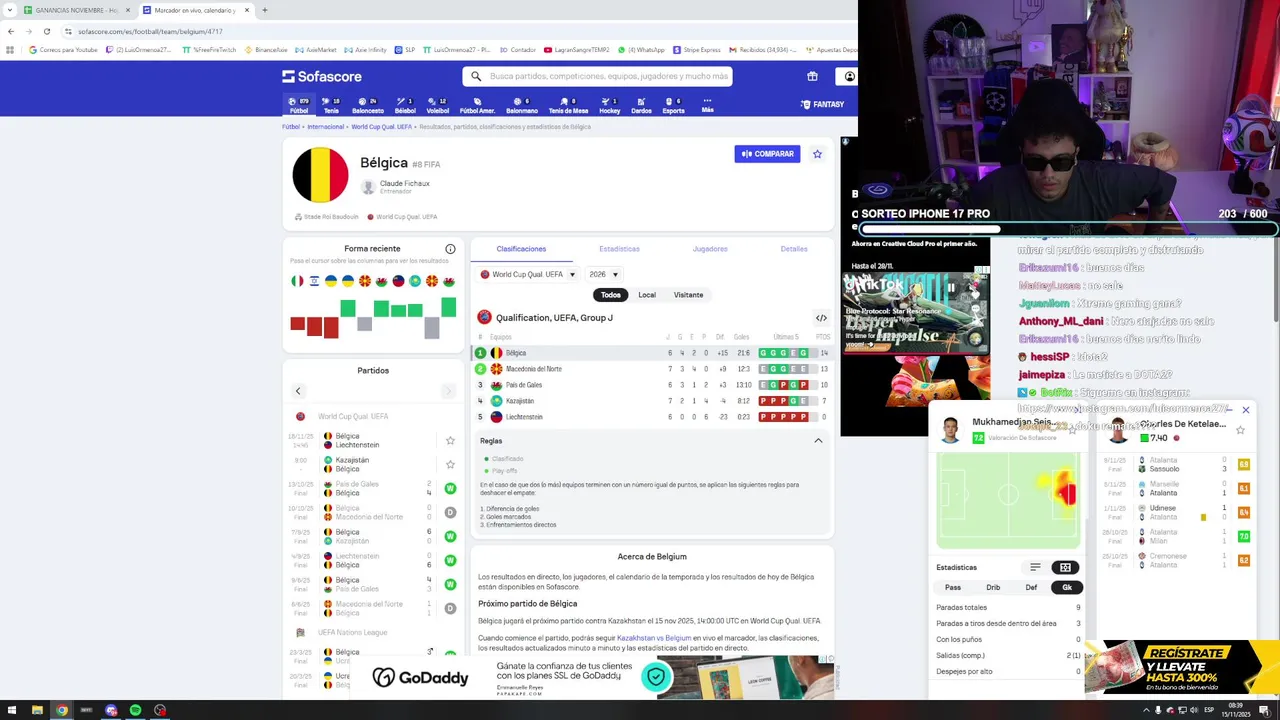Select the Fútbol Amer. sport icon
Image resolution: width=1280 pixels, height=720 pixels.
[477, 105]
